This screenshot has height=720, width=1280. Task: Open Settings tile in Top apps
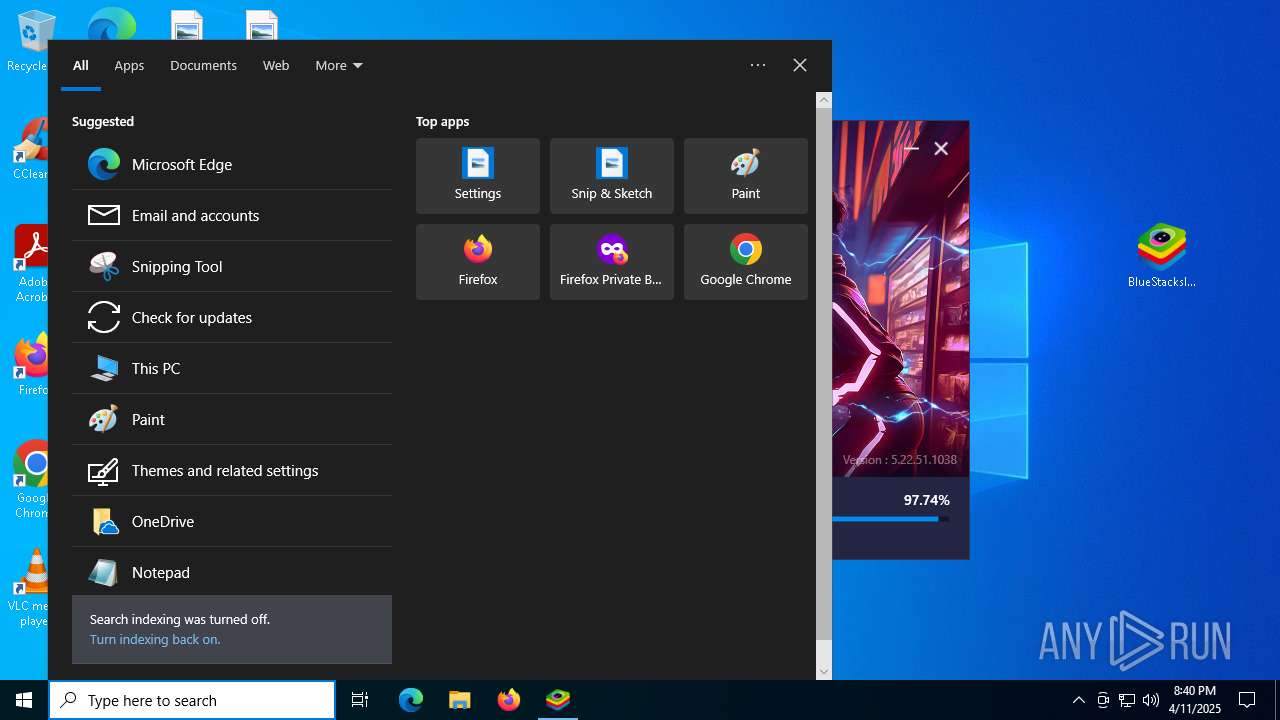[x=478, y=176]
